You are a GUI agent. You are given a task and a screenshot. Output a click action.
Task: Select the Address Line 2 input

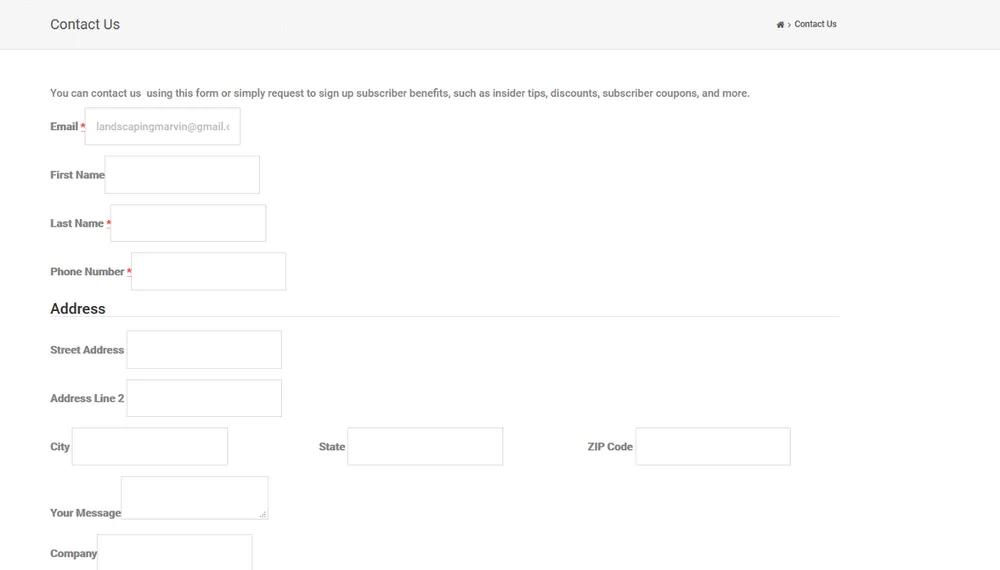pyautogui.click(x=204, y=398)
